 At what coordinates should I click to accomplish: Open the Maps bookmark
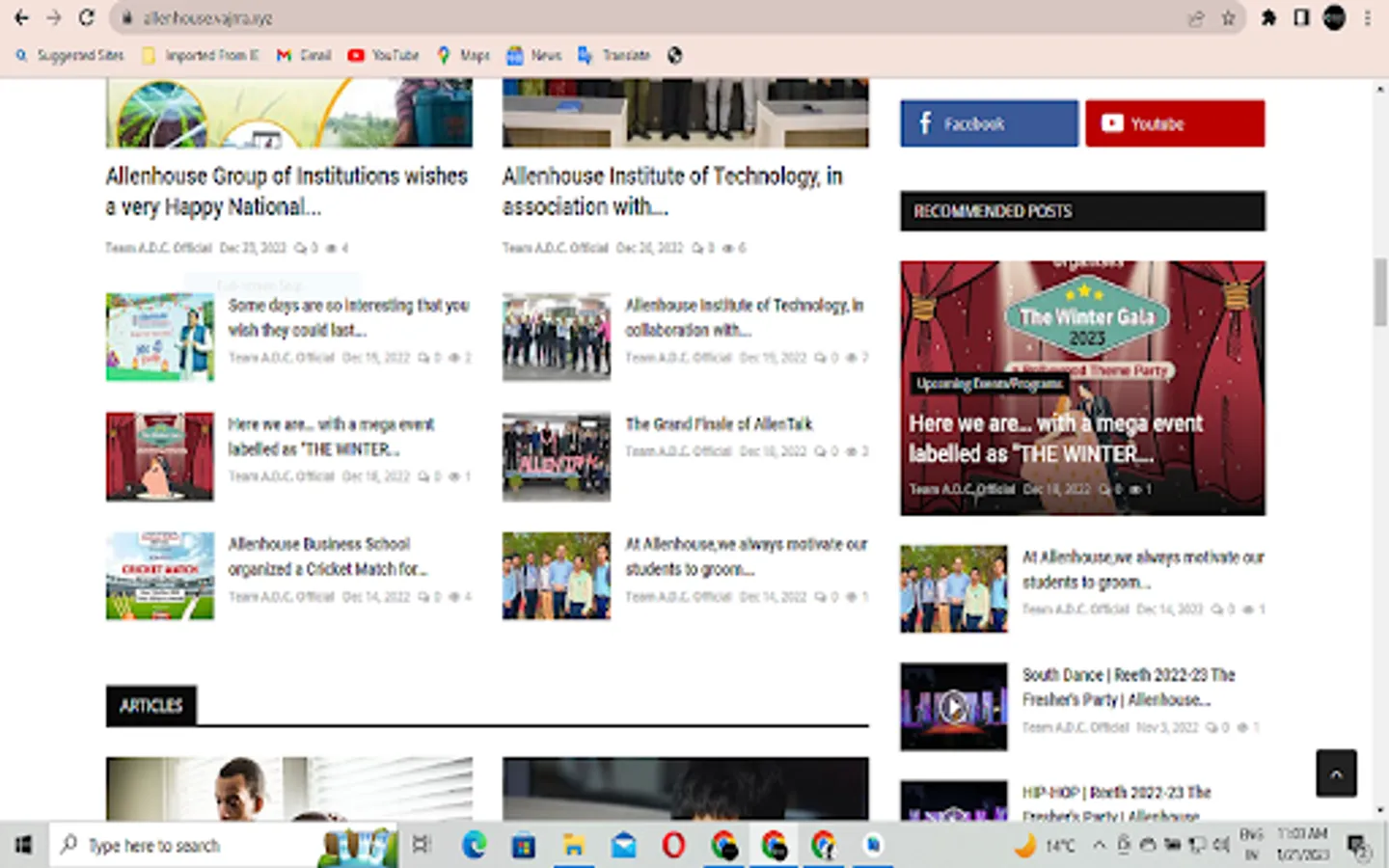pyautogui.click(x=464, y=55)
